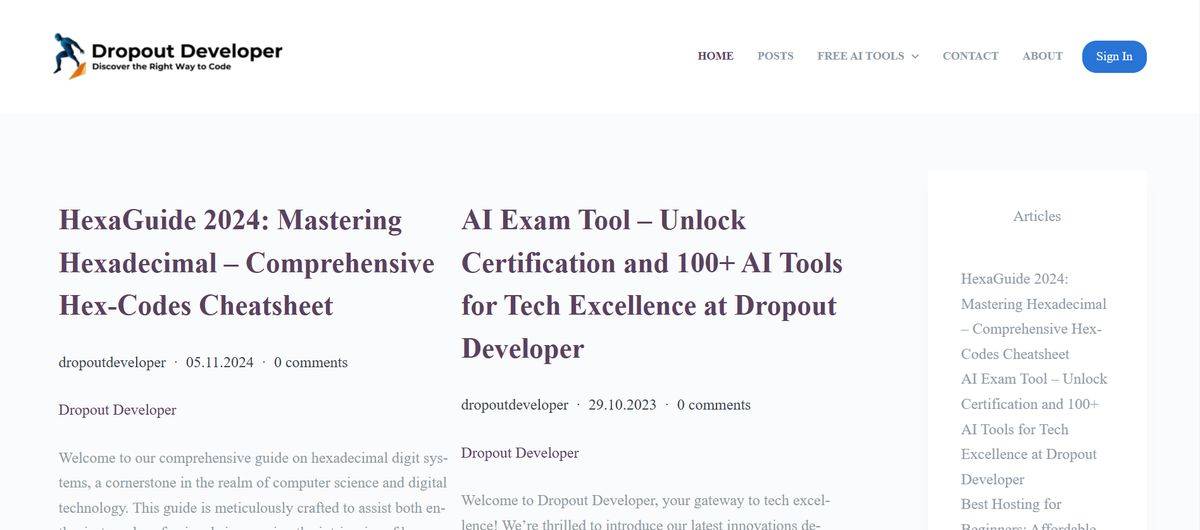Open the CONTACT page
This screenshot has height=530, width=1200.
(970, 56)
